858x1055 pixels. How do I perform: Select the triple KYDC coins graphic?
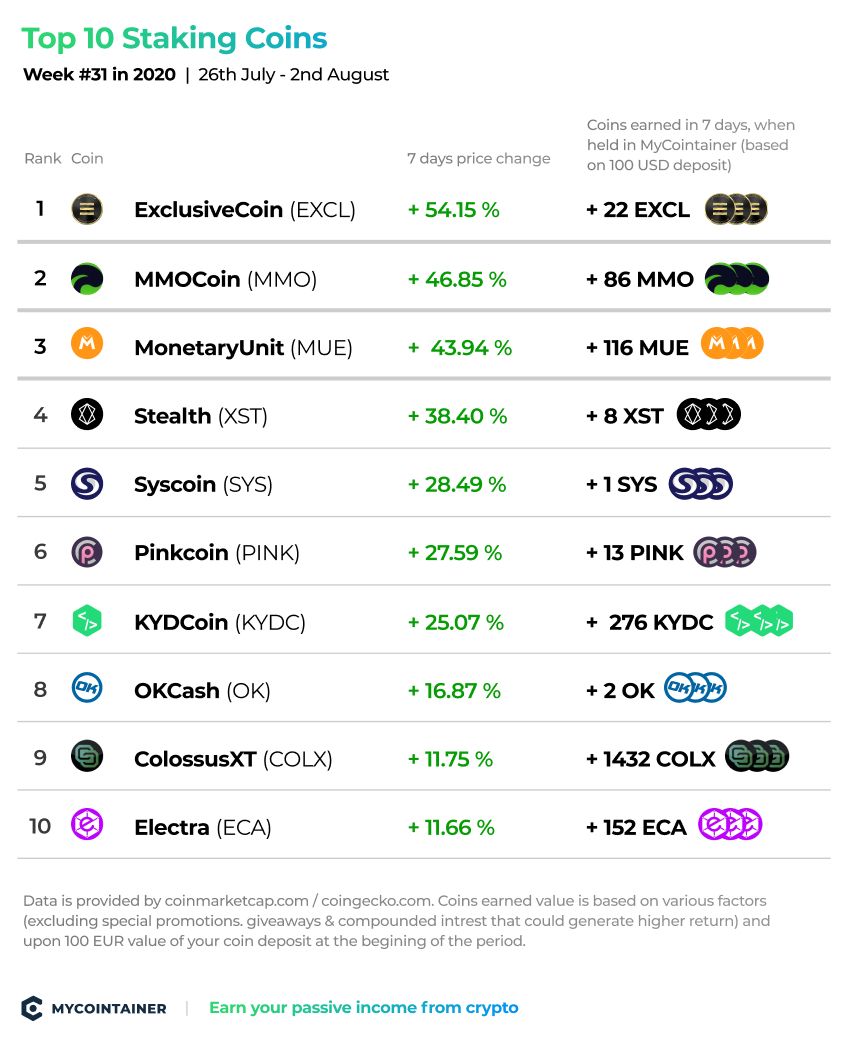click(x=758, y=621)
